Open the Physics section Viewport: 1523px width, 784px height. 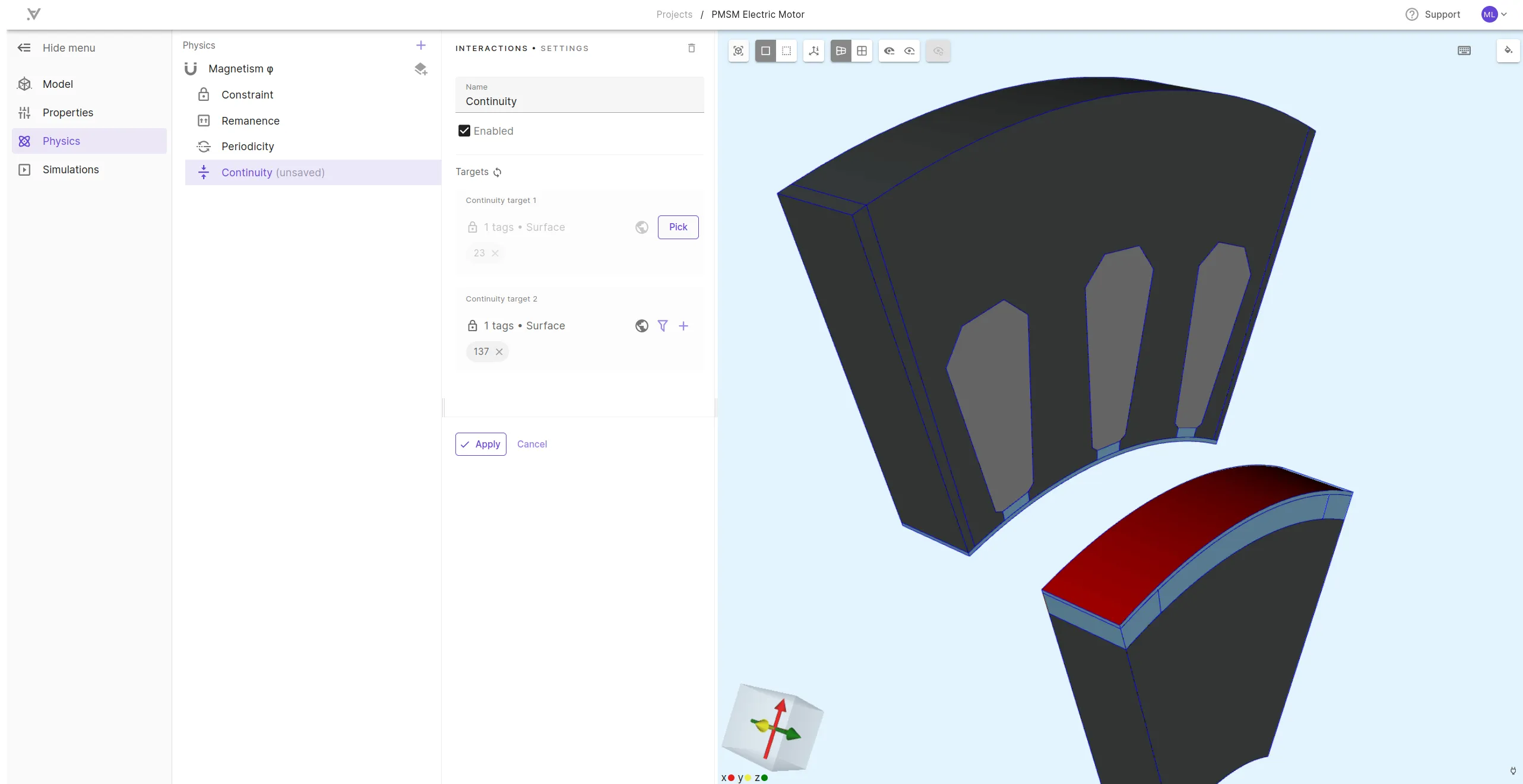[x=89, y=141]
